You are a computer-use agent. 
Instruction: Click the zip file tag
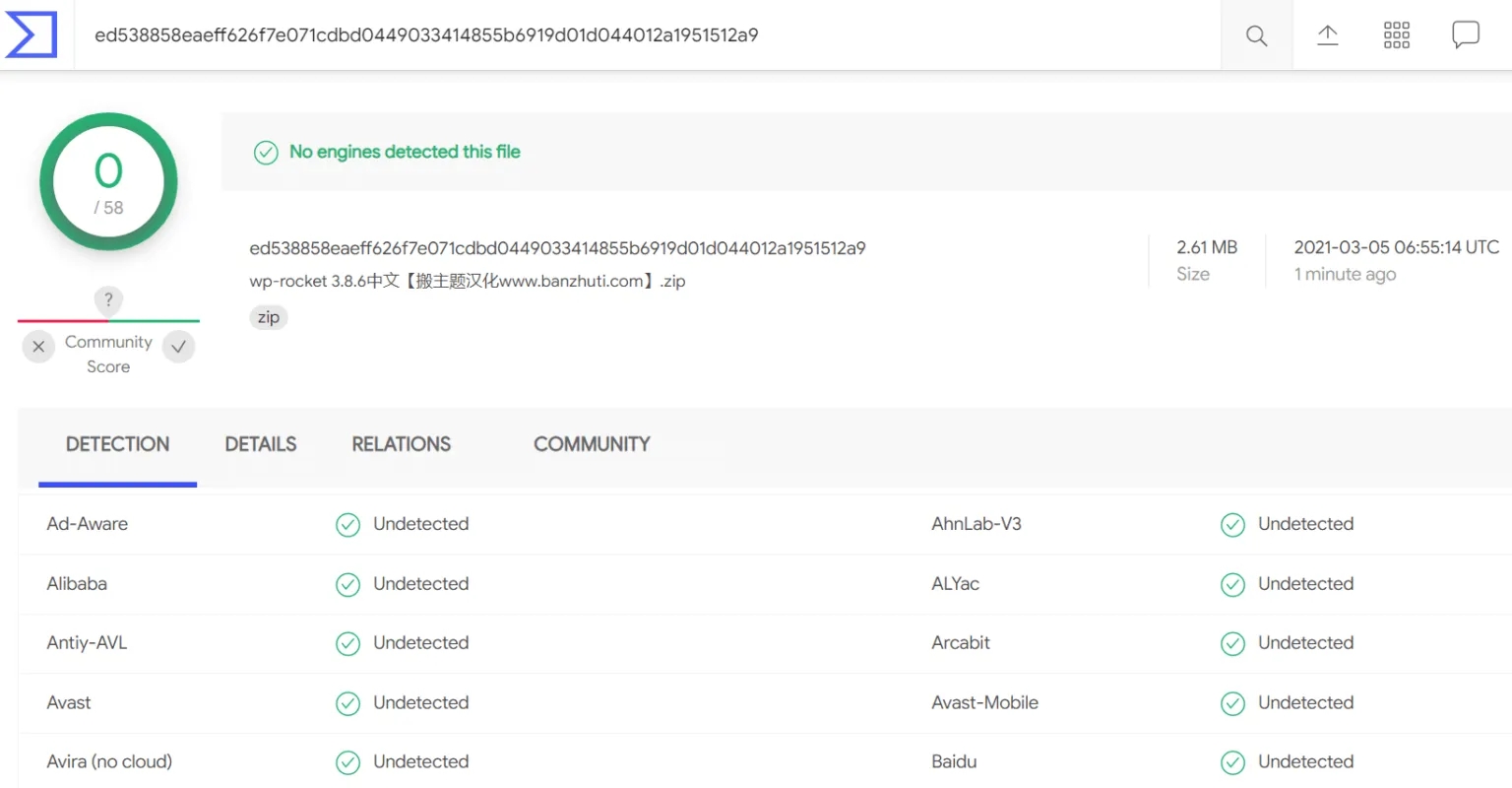point(268,317)
